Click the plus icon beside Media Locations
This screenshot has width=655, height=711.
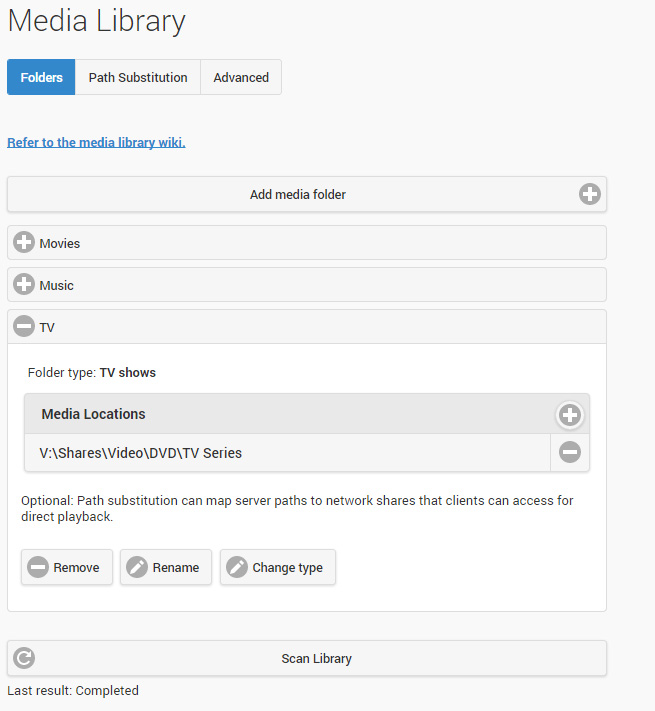point(570,414)
